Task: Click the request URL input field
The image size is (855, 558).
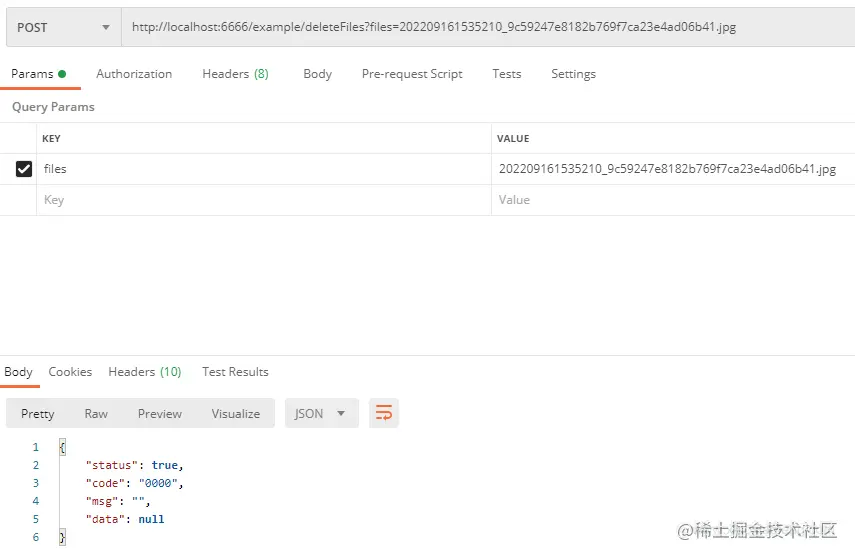Action: (x=488, y=27)
